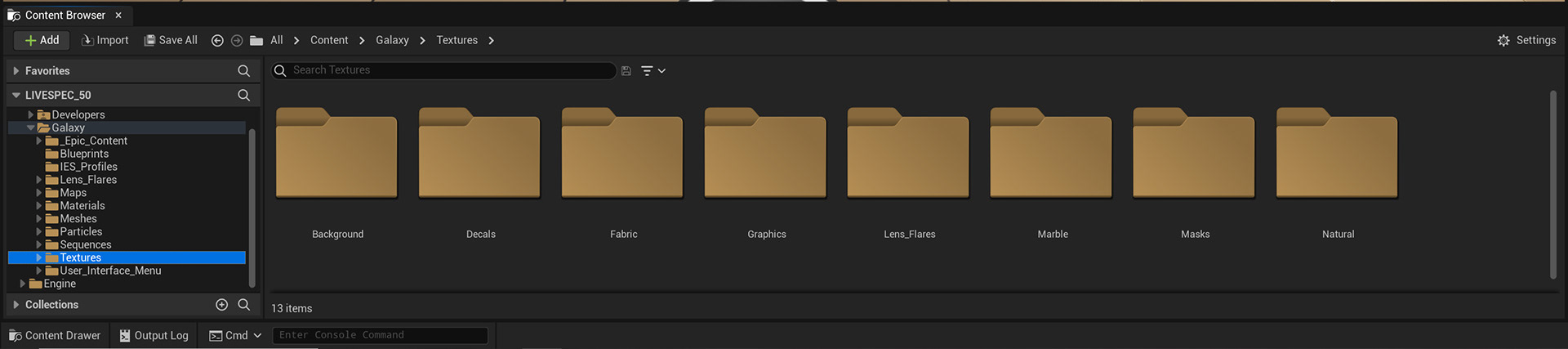Expand the Developers folder in tree

coord(31,114)
